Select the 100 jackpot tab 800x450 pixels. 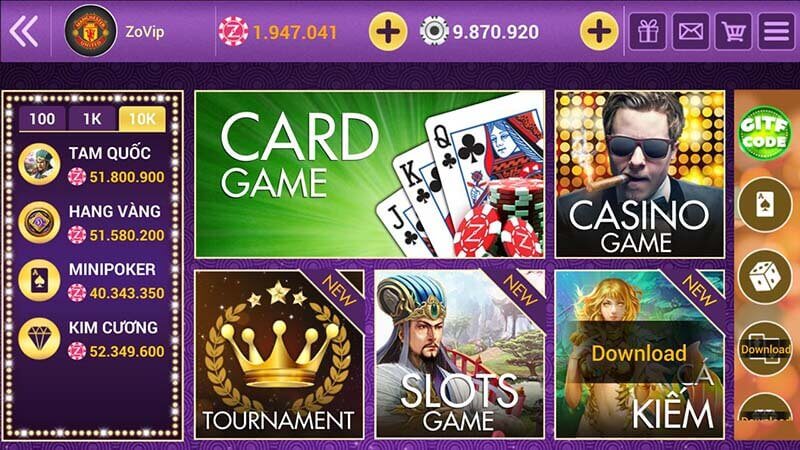coord(42,119)
